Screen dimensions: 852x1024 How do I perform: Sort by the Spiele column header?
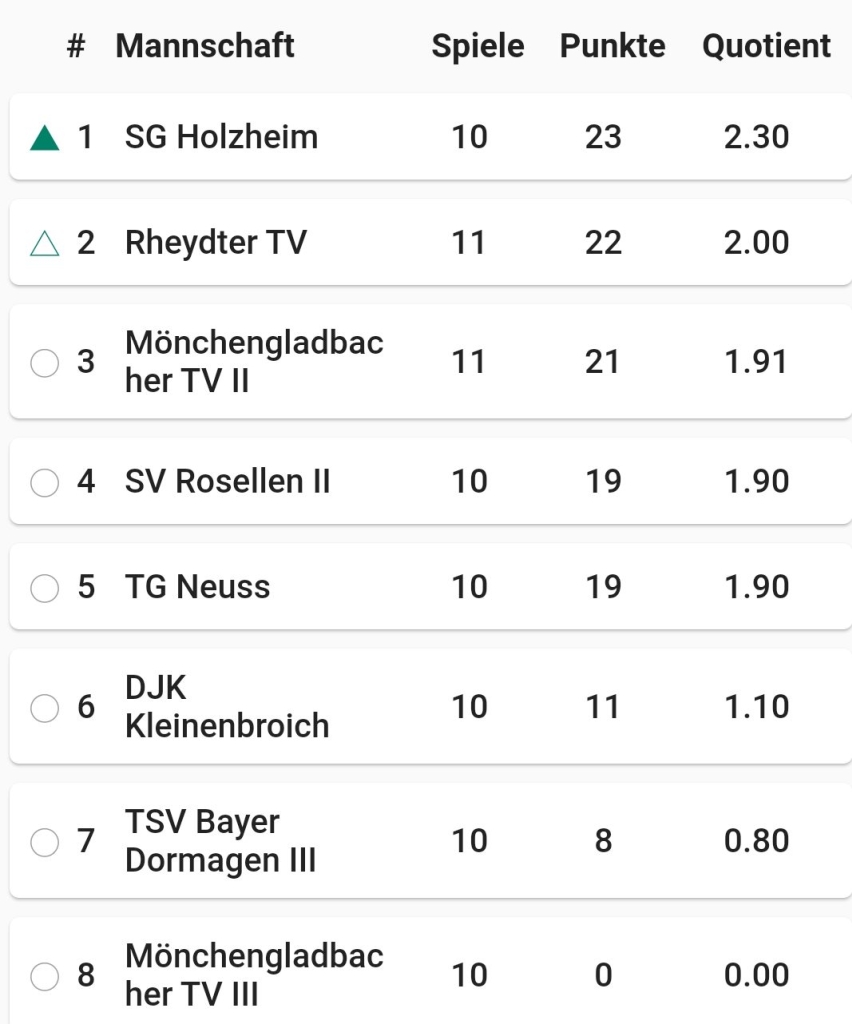pyautogui.click(x=478, y=46)
